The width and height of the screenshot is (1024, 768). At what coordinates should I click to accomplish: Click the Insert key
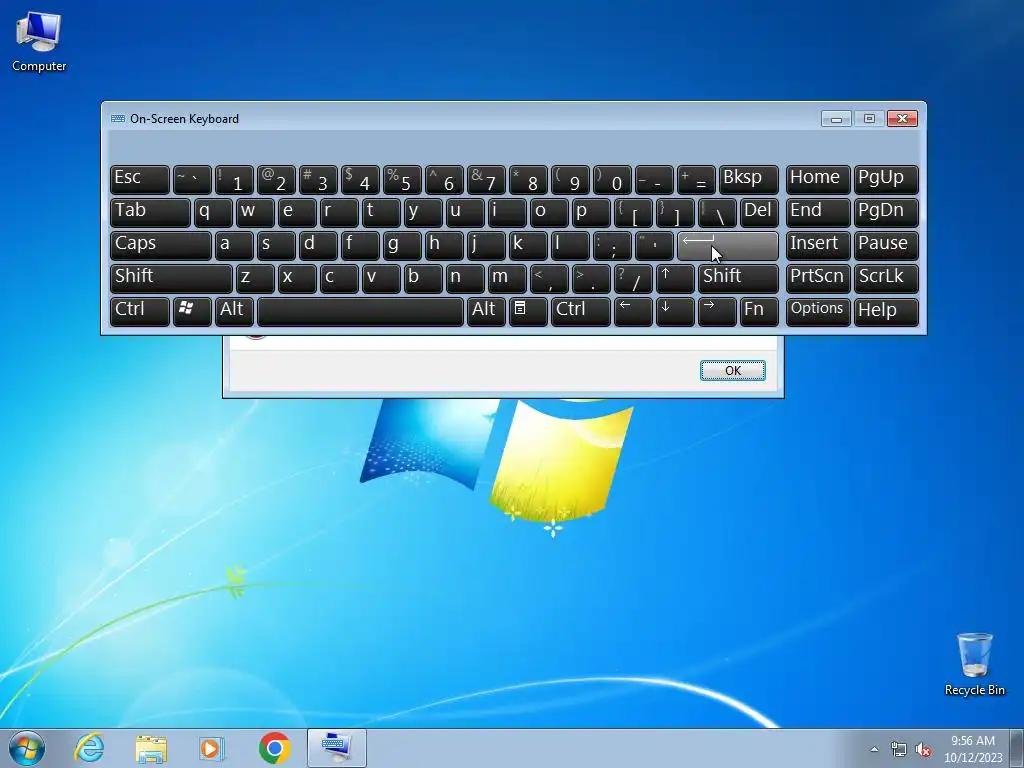point(818,245)
